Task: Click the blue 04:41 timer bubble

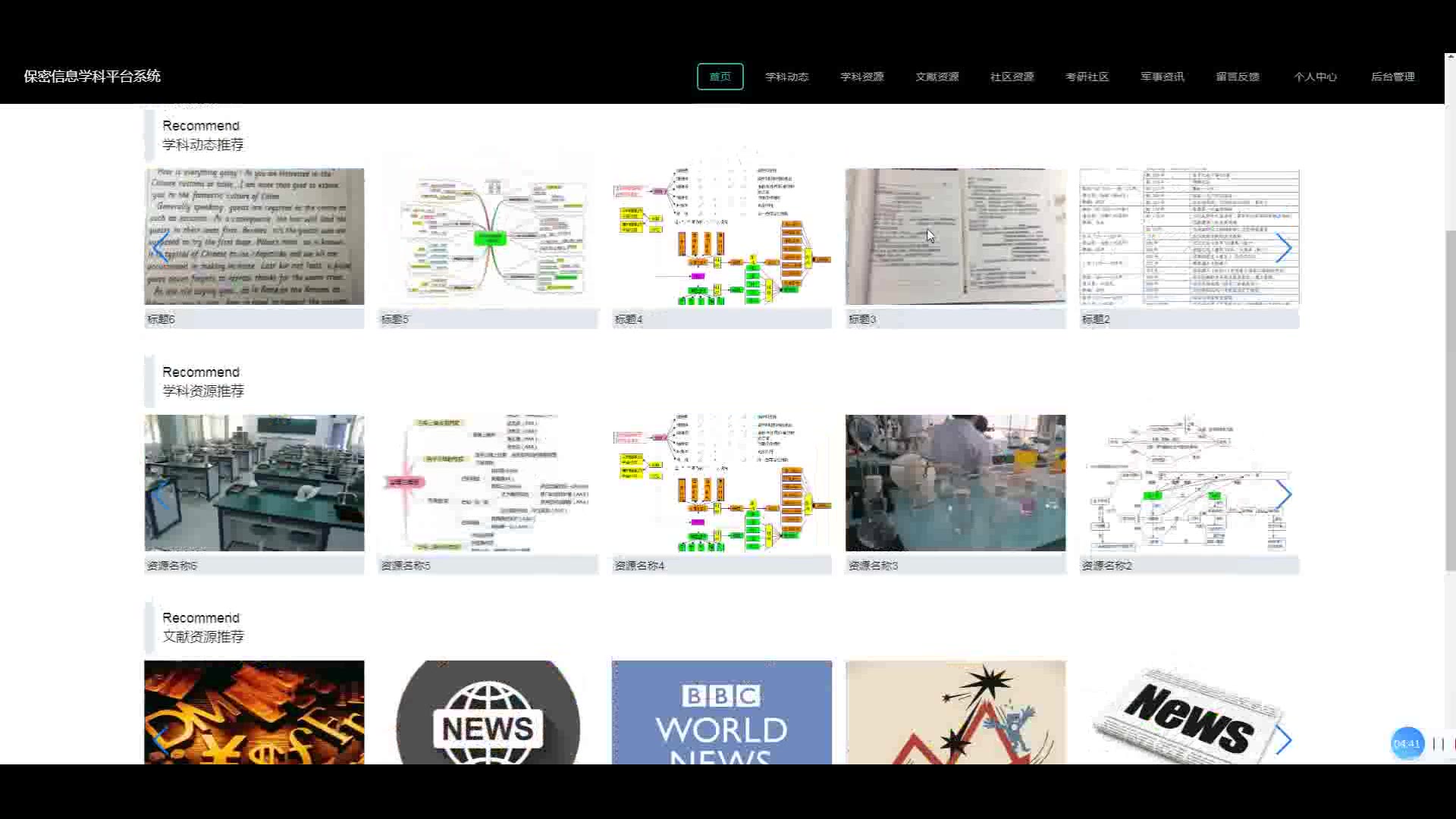Action: coord(1407,744)
